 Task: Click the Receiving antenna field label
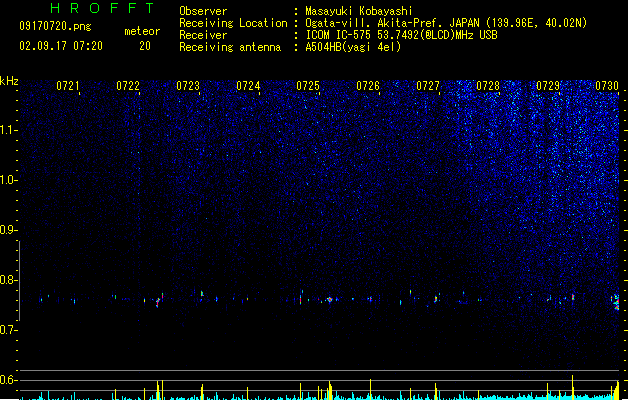point(230,47)
